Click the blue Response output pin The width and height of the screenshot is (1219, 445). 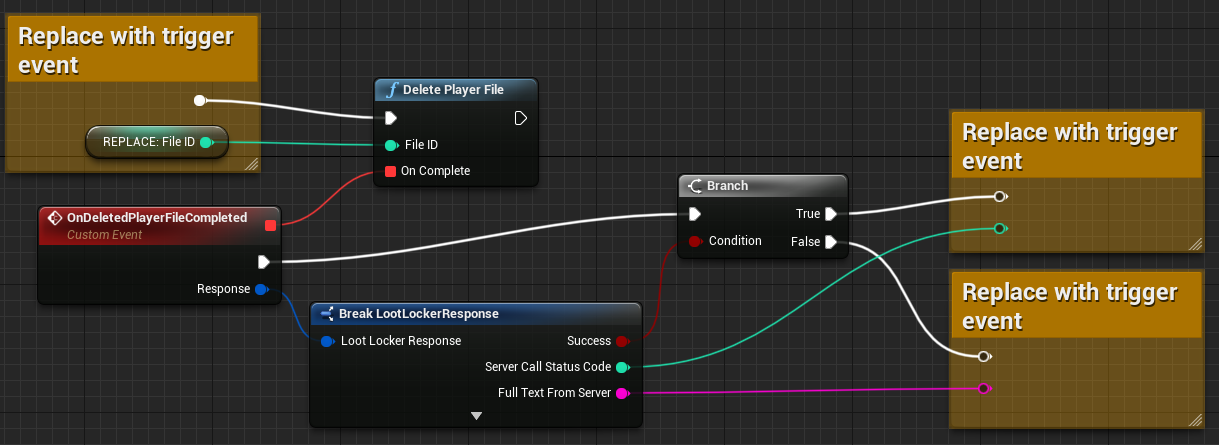pyautogui.click(x=261, y=289)
